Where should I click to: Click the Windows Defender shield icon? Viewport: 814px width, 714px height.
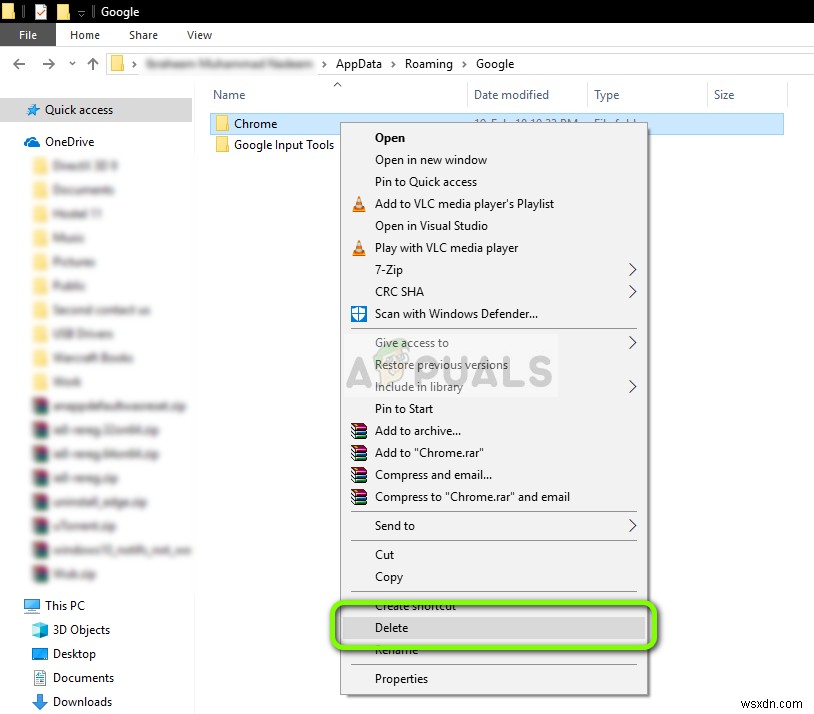point(359,314)
